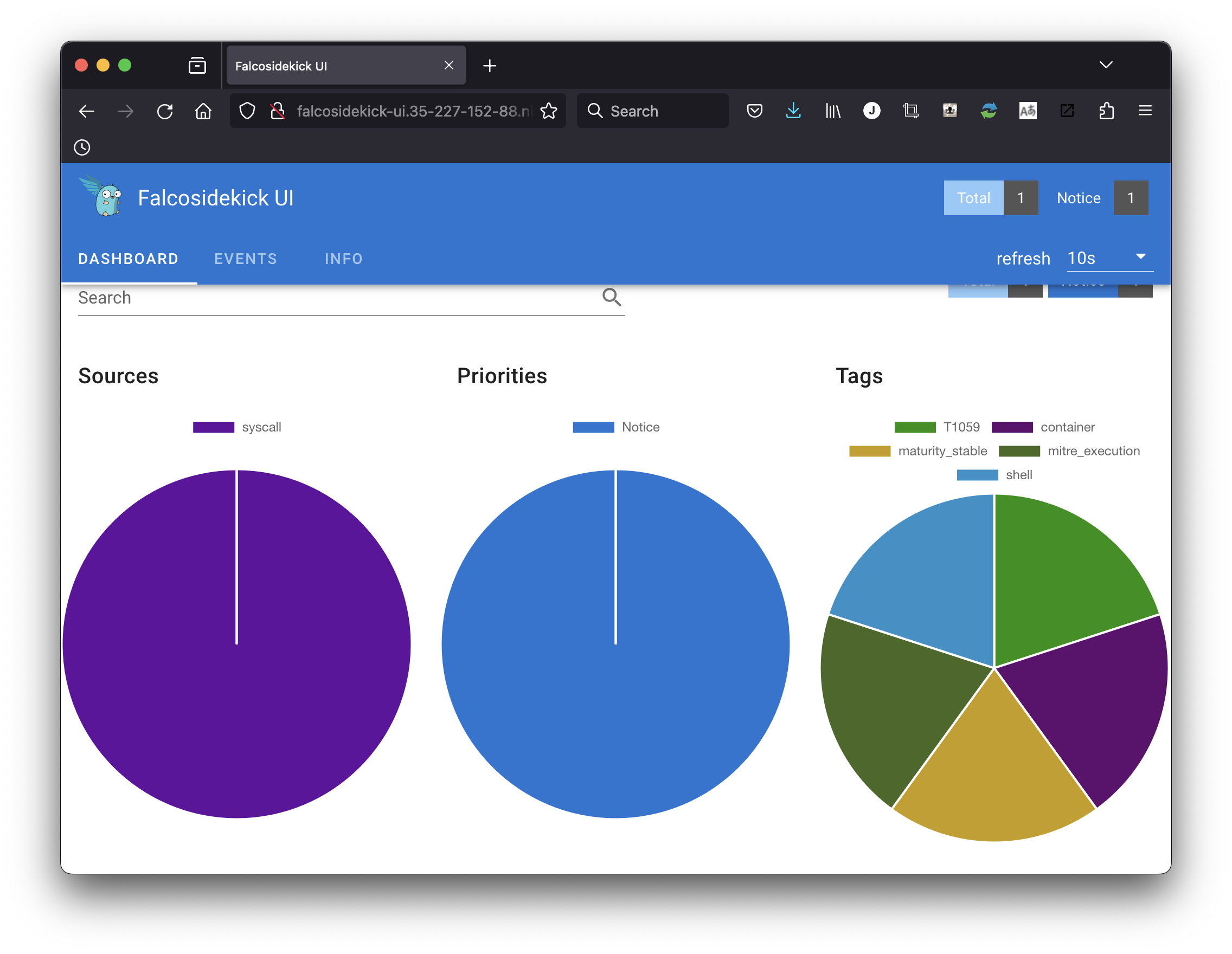The height and width of the screenshot is (954, 1232).
Task: Open the tracking protection shield icon
Action: pyautogui.click(x=247, y=111)
